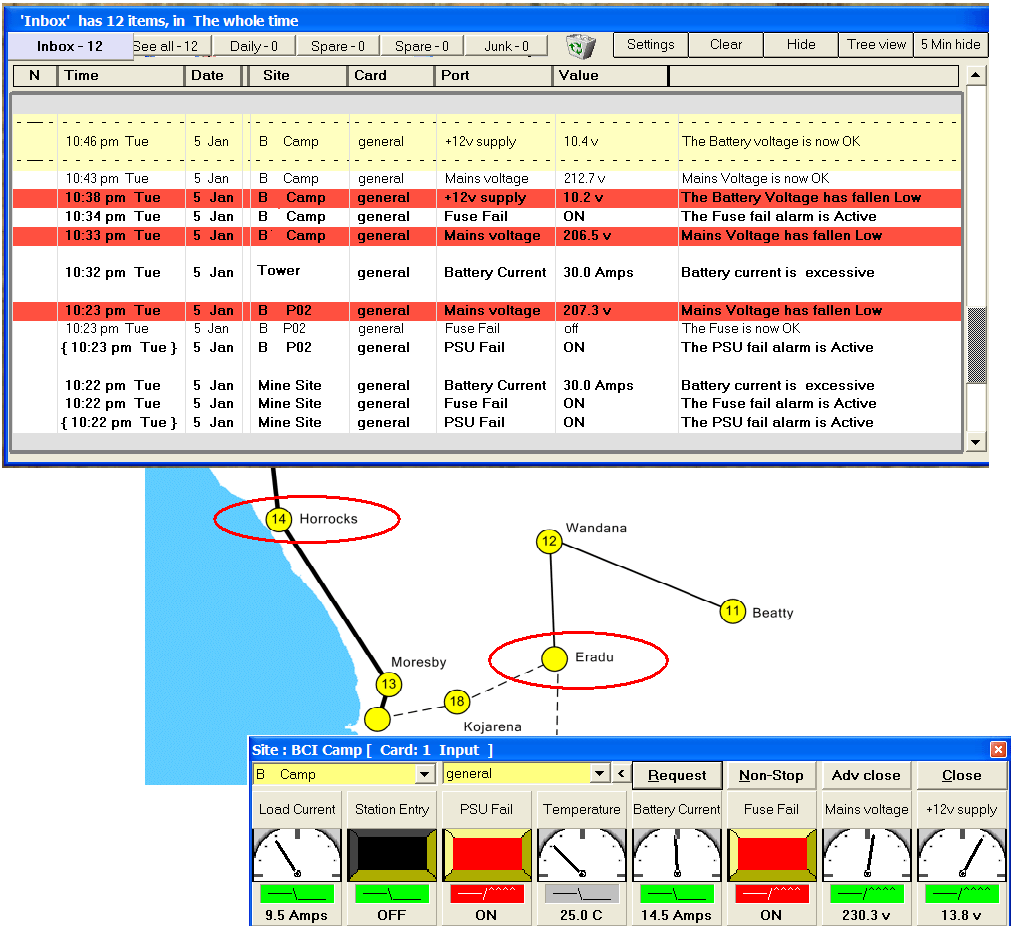Click the recycle bin icon in toolbar

click(x=580, y=46)
